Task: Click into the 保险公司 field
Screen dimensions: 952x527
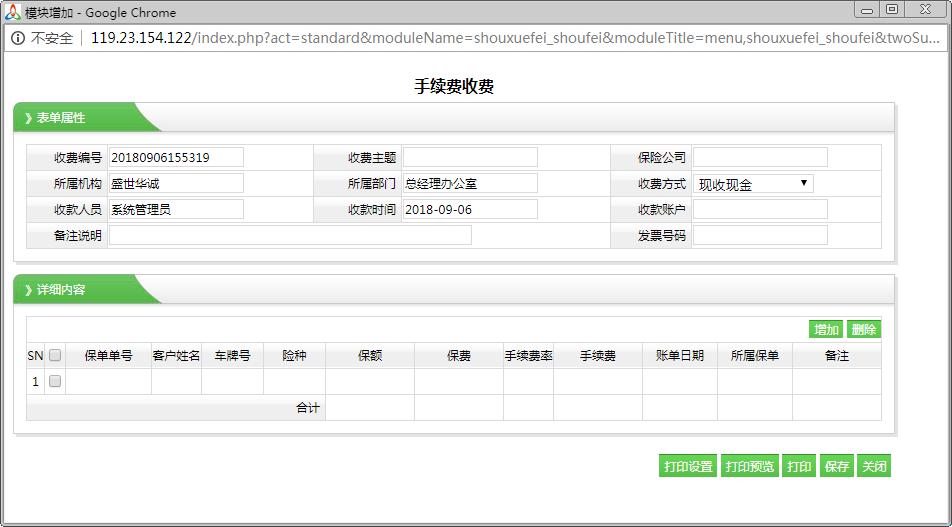Action: pos(760,158)
